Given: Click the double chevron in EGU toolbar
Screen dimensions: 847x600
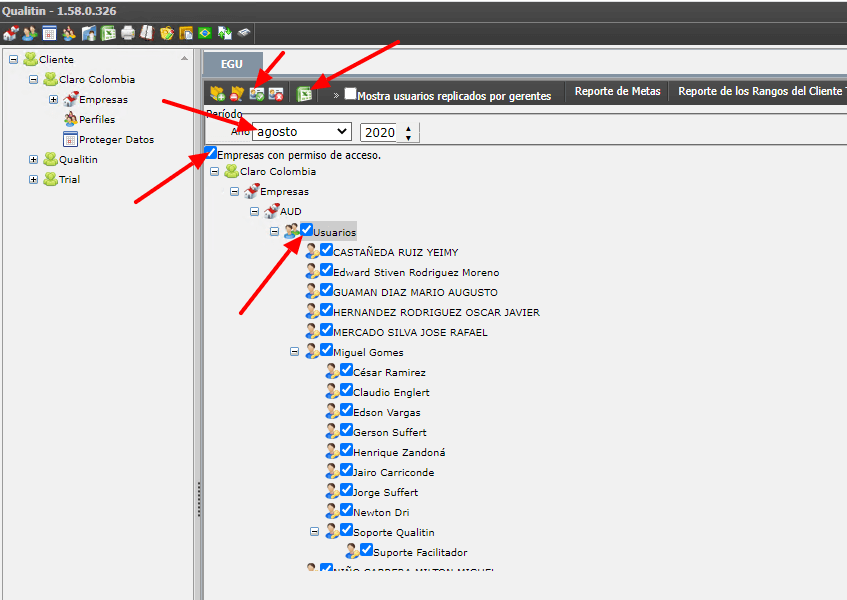Looking at the screenshot, I should (x=336, y=96).
